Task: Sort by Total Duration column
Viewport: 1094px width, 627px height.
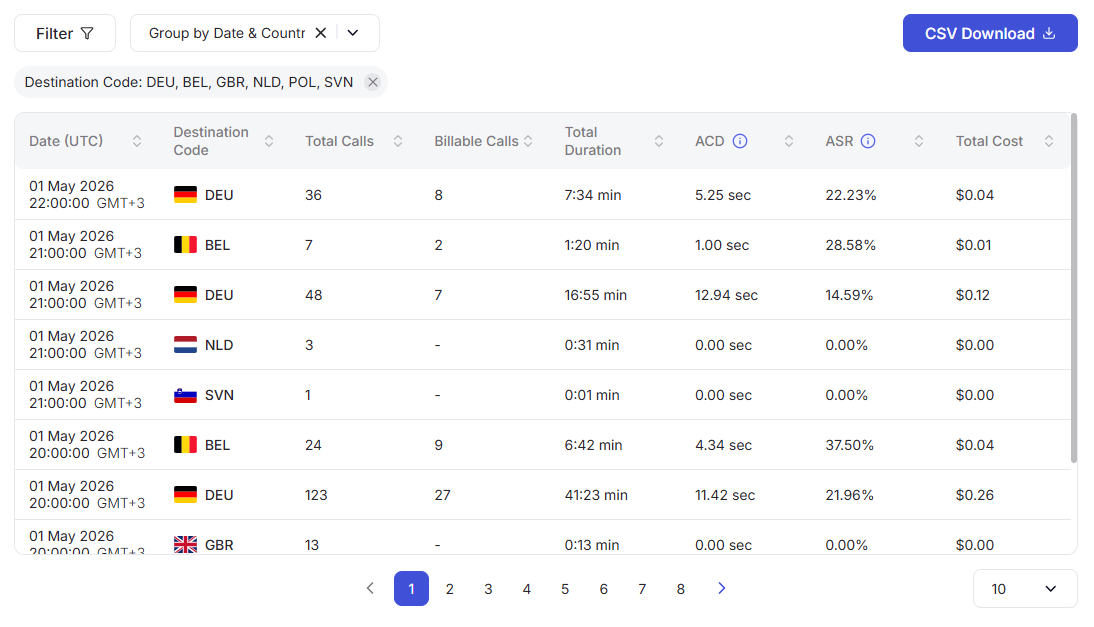Action: [659, 141]
